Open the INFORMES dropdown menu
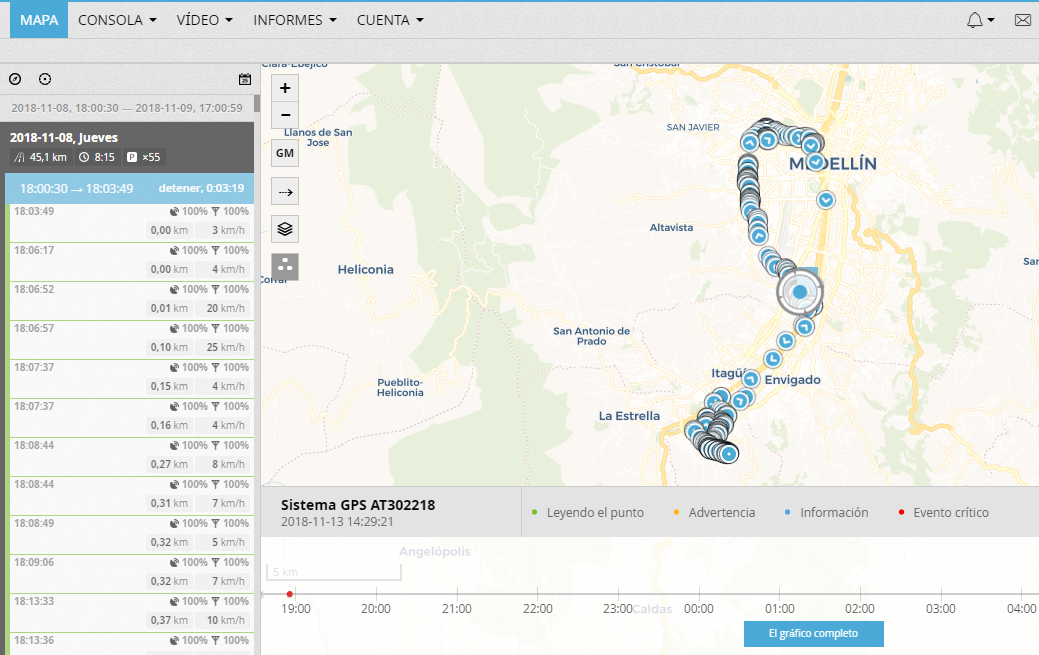 [x=295, y=20]
